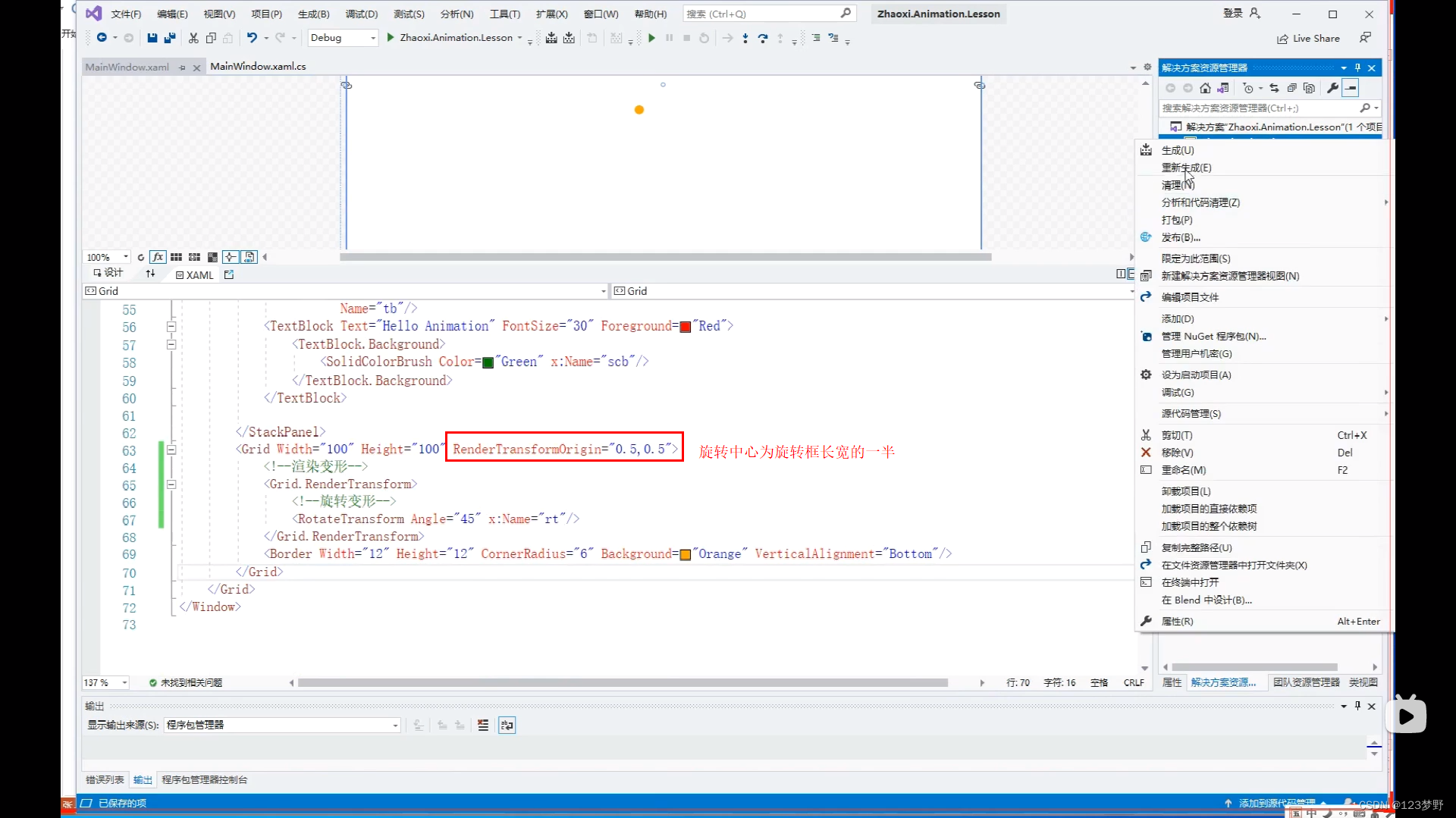Open the 扩展(X) menu
The width and height of the screenshot is (1456, 818).
[x=551, y=14]
